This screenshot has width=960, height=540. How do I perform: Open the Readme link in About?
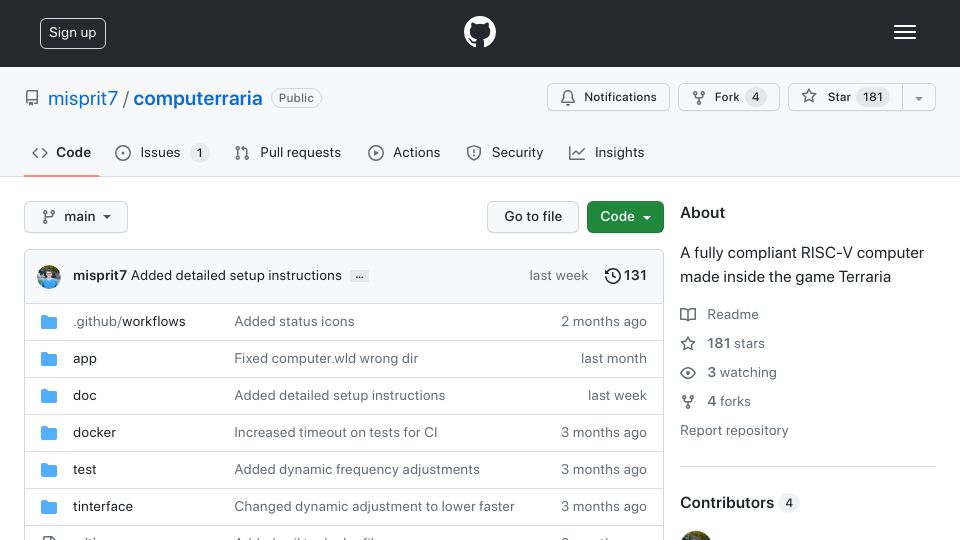[x=719, y=314]
